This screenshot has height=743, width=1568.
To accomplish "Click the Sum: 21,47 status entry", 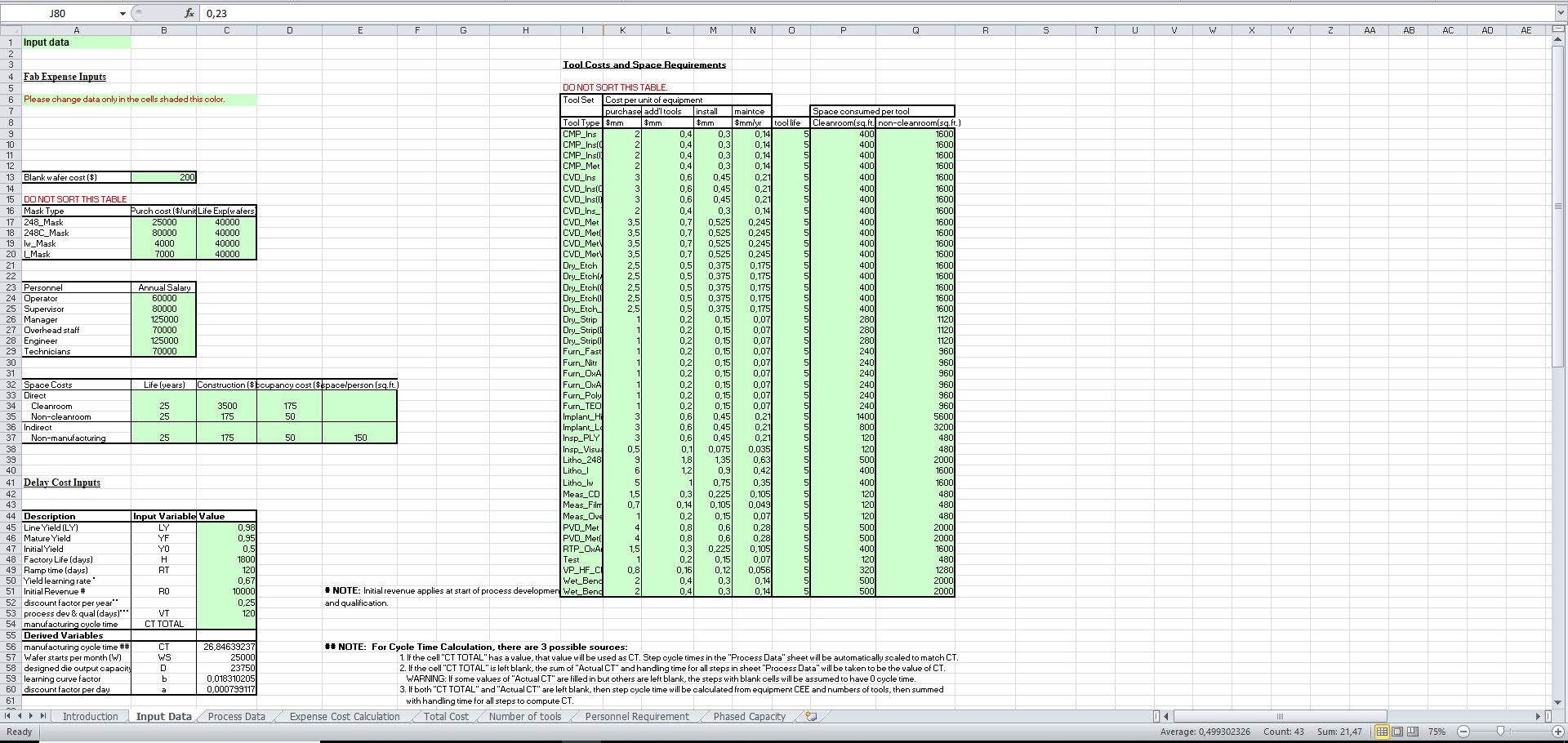I will 1339,732.
